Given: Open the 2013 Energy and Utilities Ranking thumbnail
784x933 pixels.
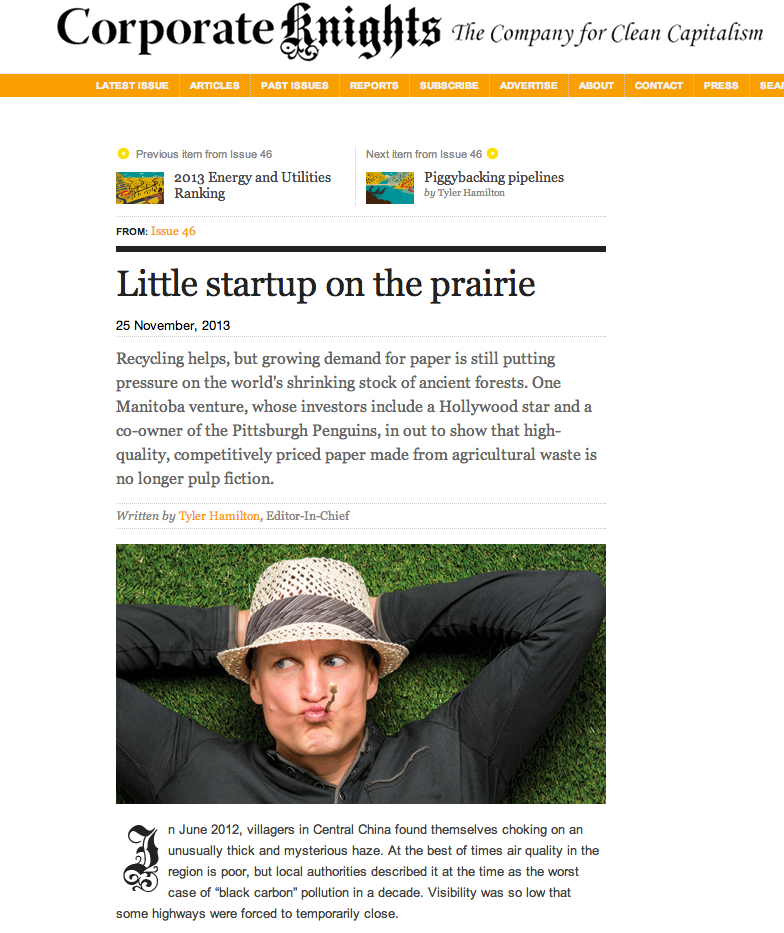Looking at the screenshot, I should tap(140, 187).
